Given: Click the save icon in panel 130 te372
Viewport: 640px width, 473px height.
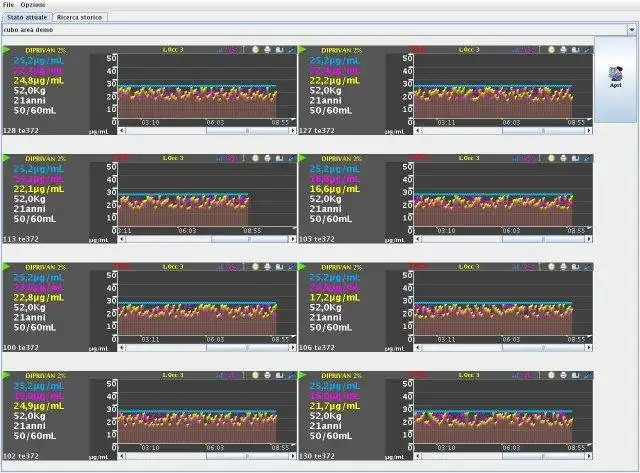Looking at the screenshot, I should (x=575, y=375).
